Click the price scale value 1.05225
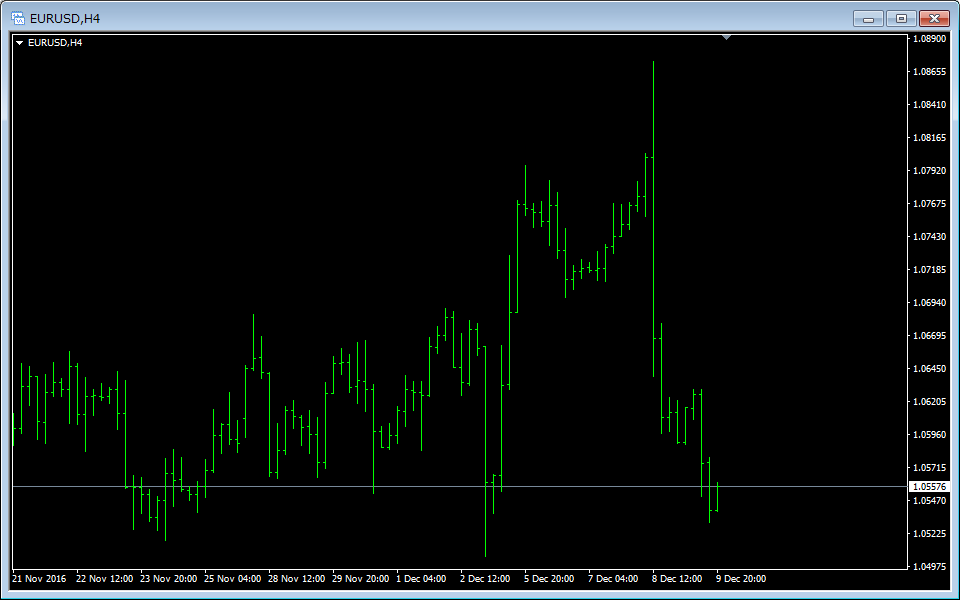The width and height of the screenshot is (960, 600). pyautogui.click(x=929, y=534)
